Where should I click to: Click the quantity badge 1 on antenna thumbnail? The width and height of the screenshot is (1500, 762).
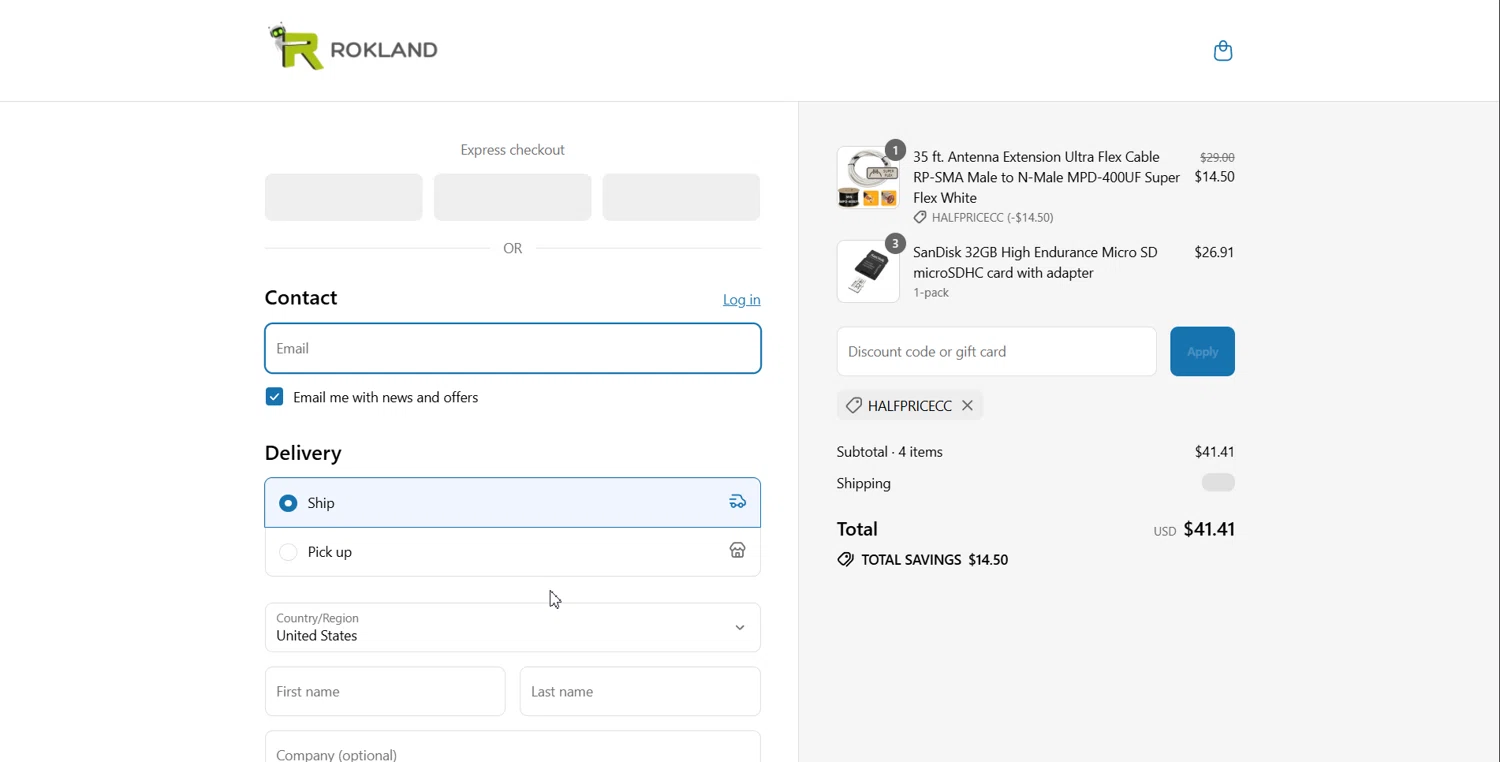[895, 151]
